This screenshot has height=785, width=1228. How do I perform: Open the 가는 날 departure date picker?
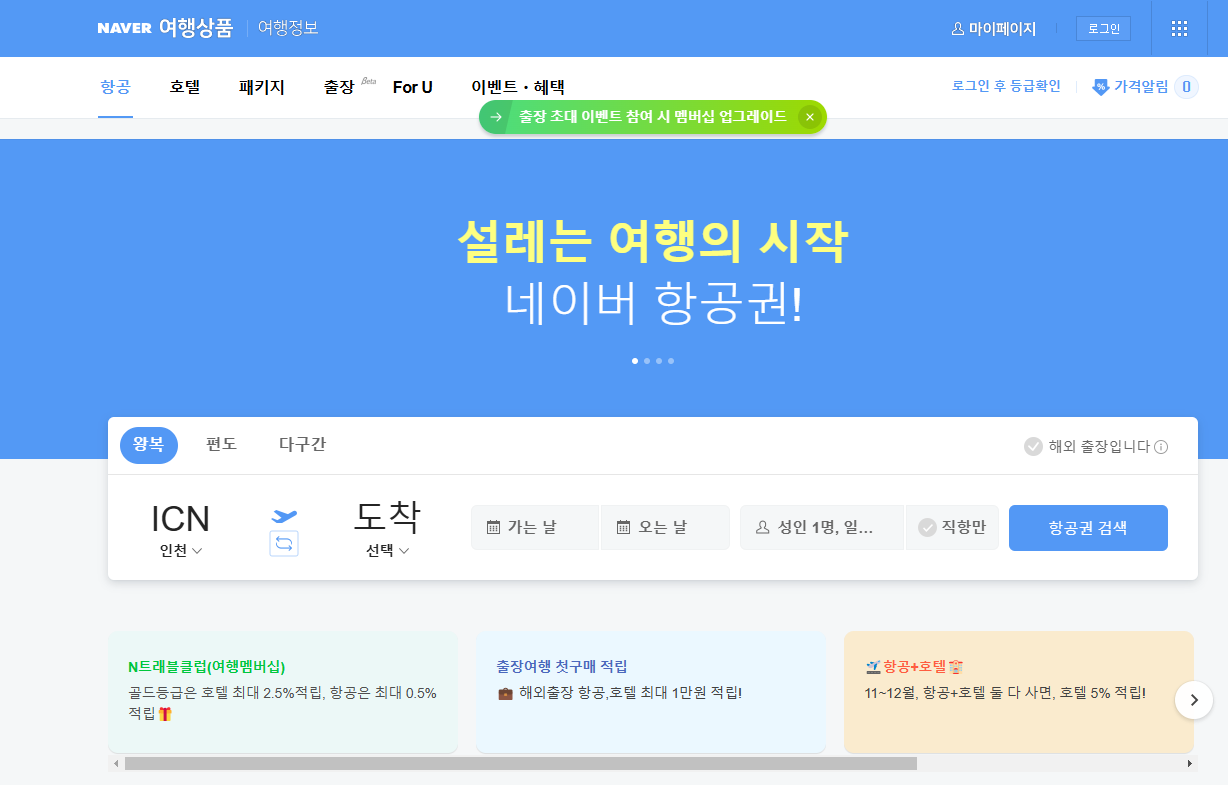click(535, 527)
